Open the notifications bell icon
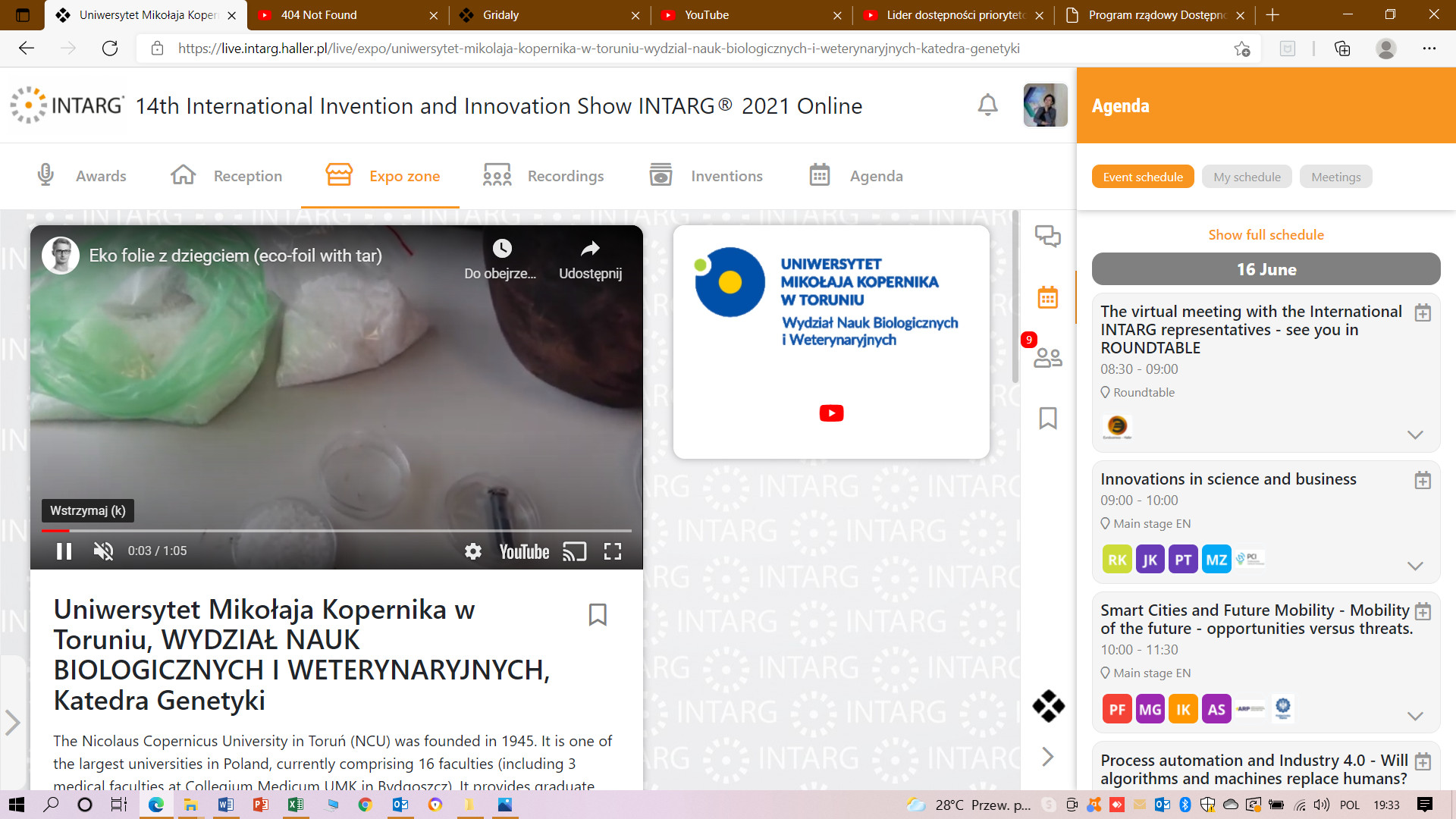This screenshot has height=819, width=1456. (987, 105)
